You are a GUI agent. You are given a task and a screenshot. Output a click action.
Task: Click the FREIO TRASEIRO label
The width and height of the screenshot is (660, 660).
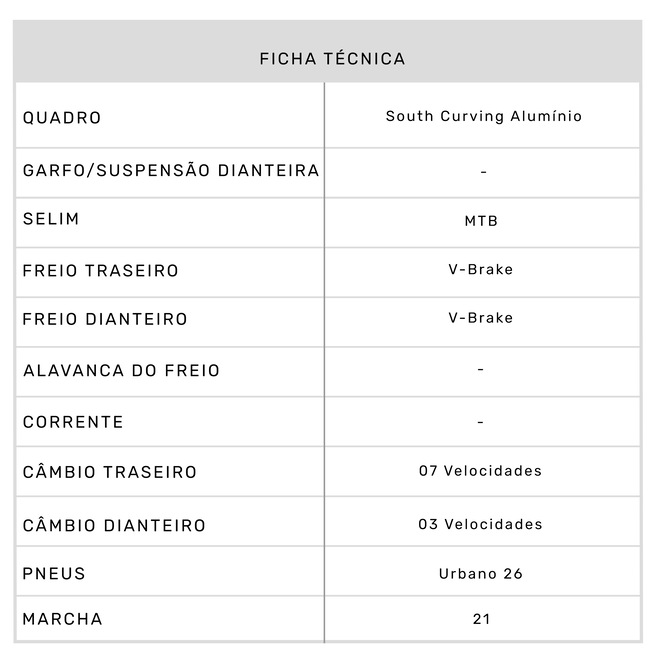pos(101,271)
